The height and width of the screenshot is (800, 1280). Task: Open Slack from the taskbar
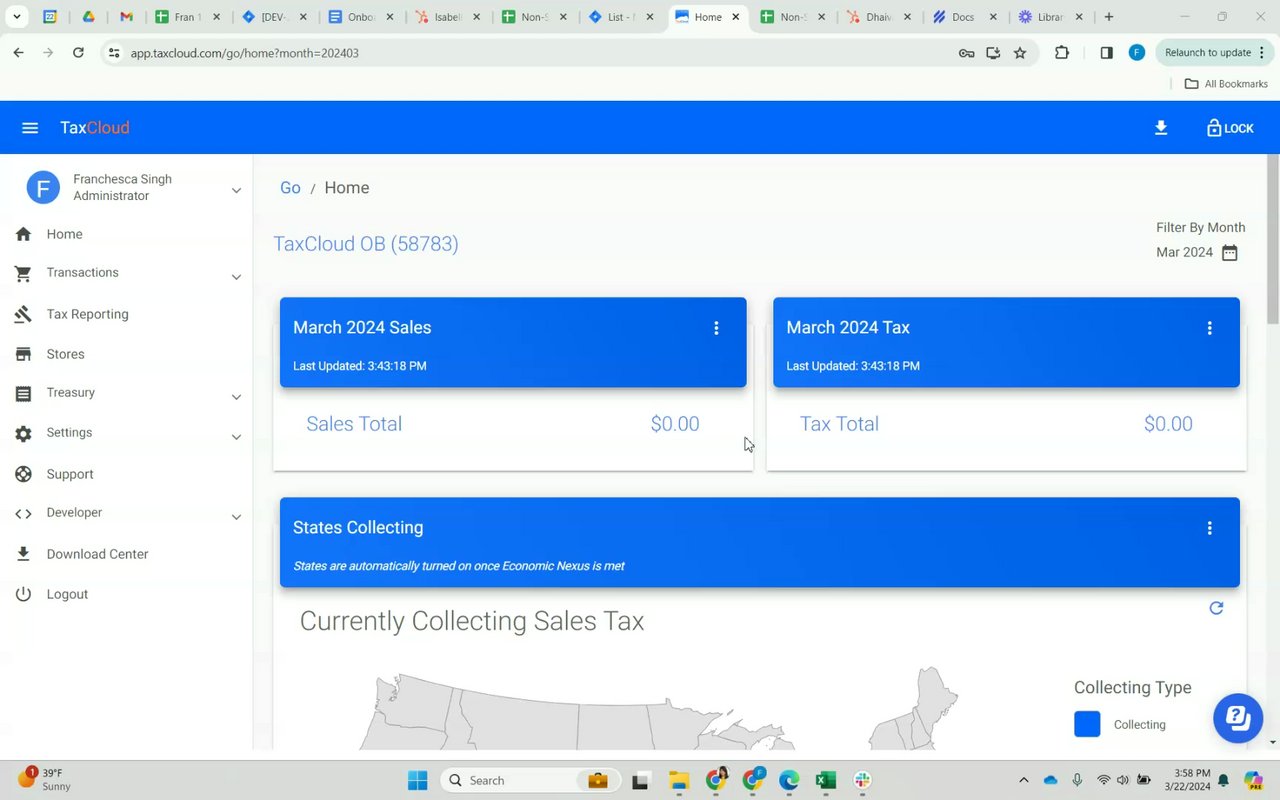tap(863, 780)
